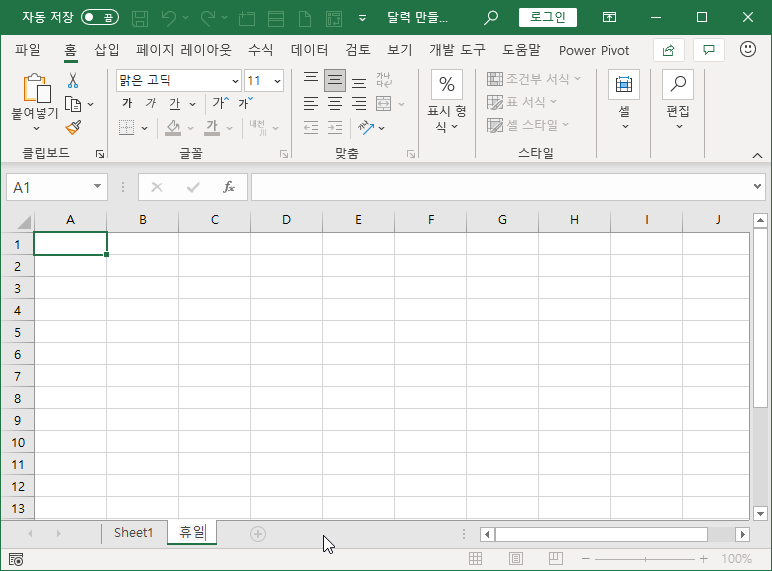Open the 셀 cells group button
772x571 pixels.
tap(624, 100)
